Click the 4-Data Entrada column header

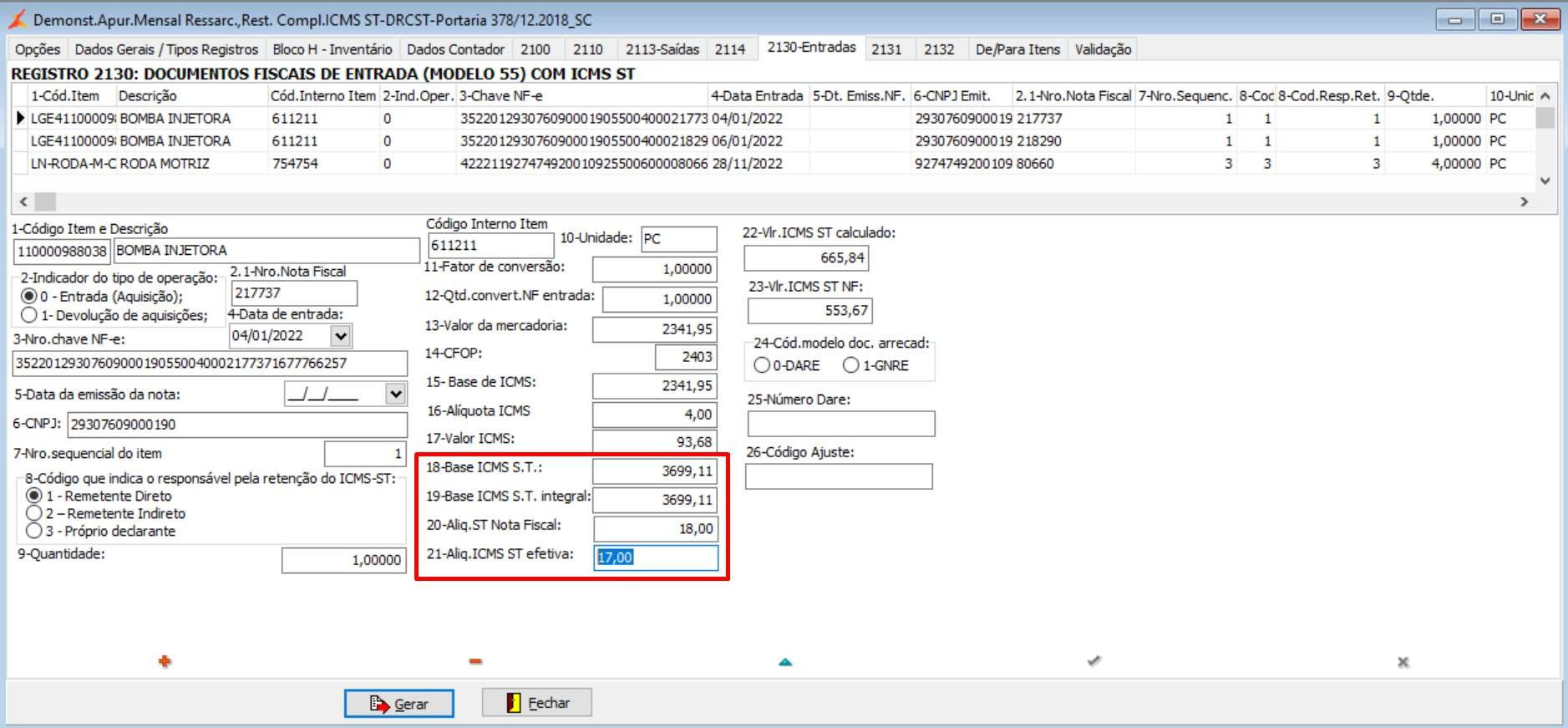(758, 96)
